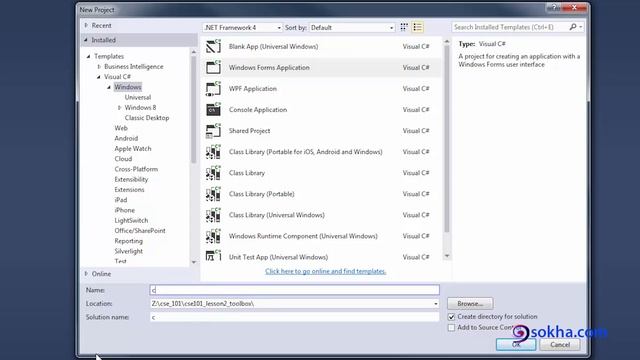Screen dimensions: 640x360
Task: Click the WPF Application template icon
Action: click(x=213, y=89)
